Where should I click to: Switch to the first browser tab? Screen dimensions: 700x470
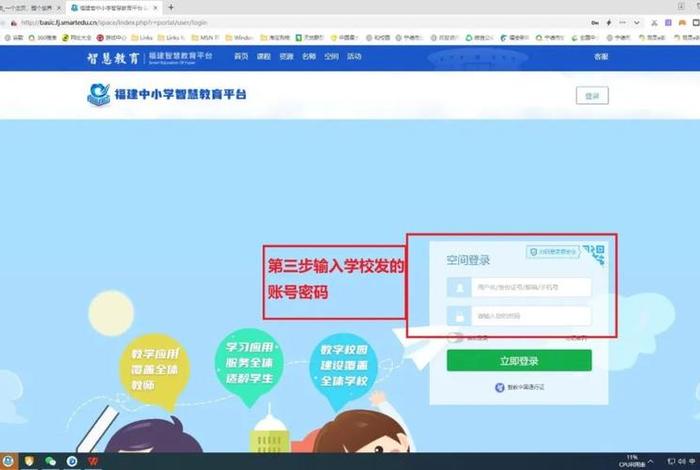click(29, 8)
